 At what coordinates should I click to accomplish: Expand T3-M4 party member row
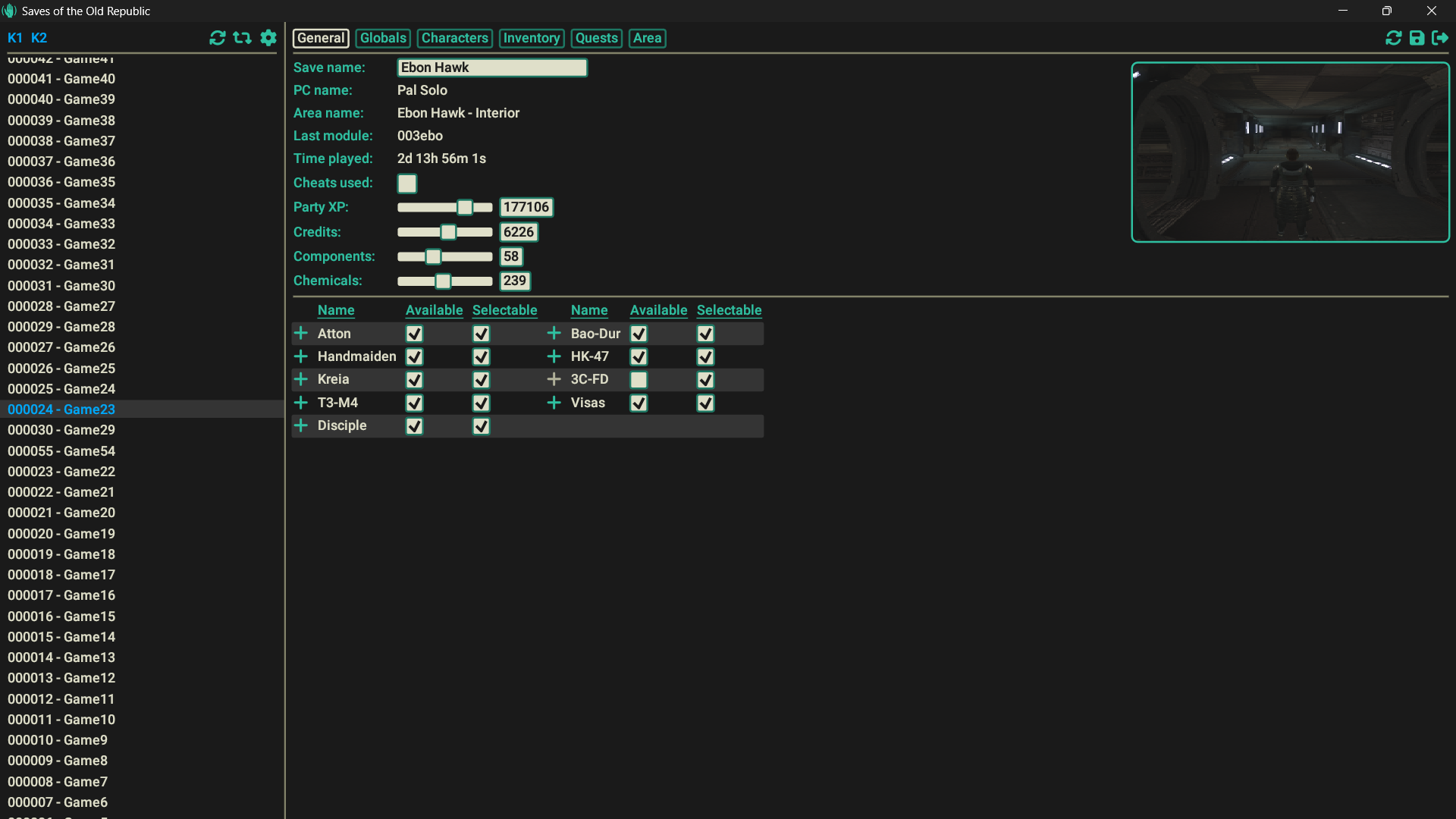(301, 403)
